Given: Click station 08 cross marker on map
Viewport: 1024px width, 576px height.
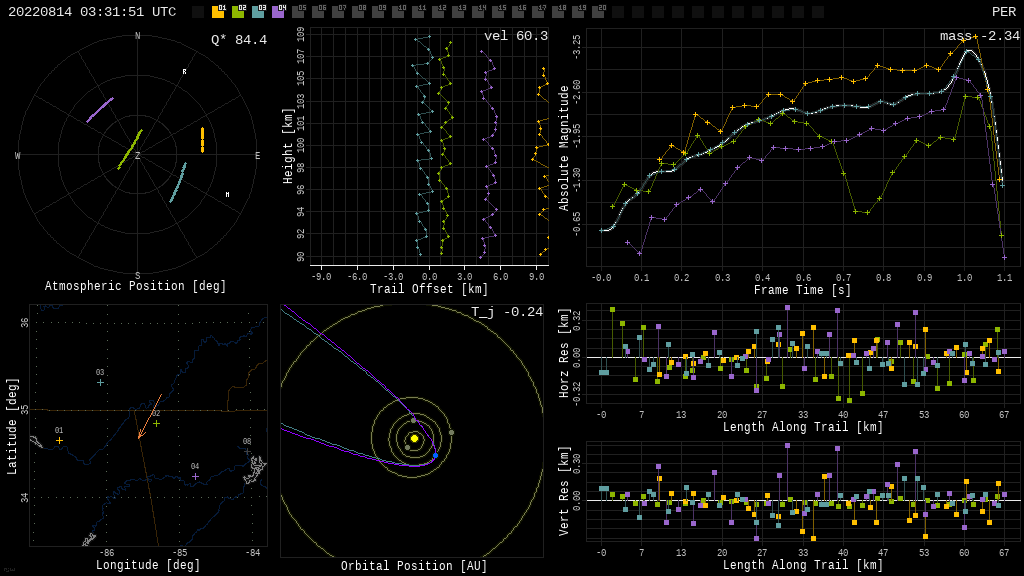Looking at the screenshot, I should click(247, 451).
